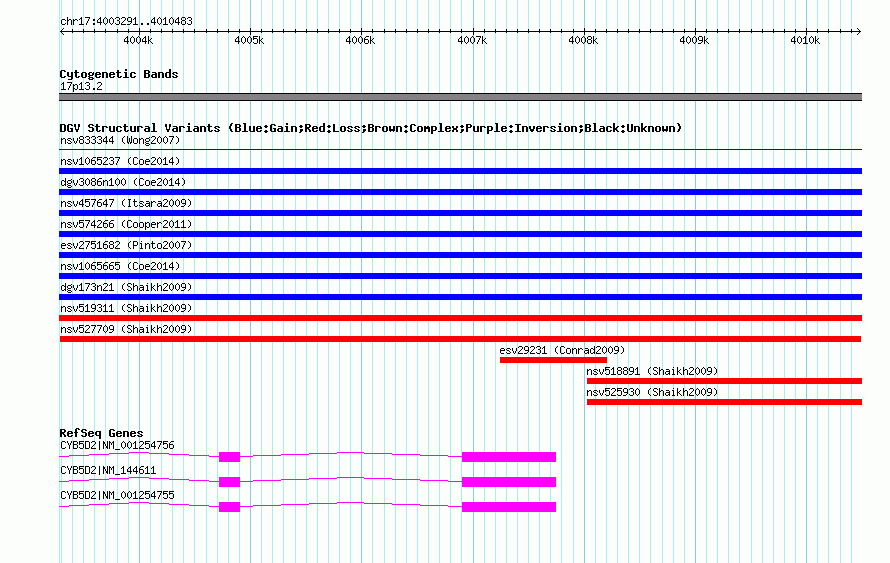Click the right arrowhead of the coordinate ruler
This screenshot has width=890, height=563.
[x=859, y=32]
